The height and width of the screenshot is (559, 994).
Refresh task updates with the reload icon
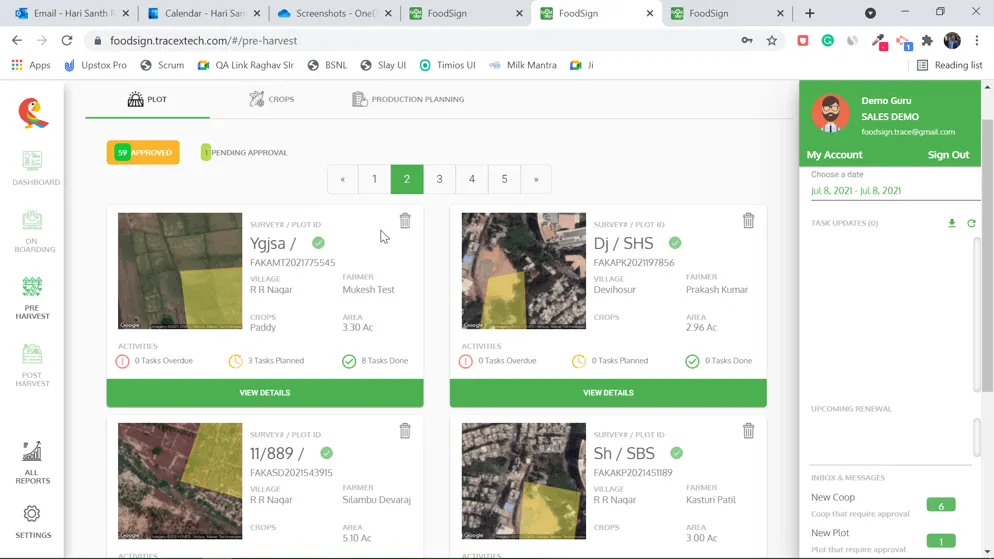971,223
